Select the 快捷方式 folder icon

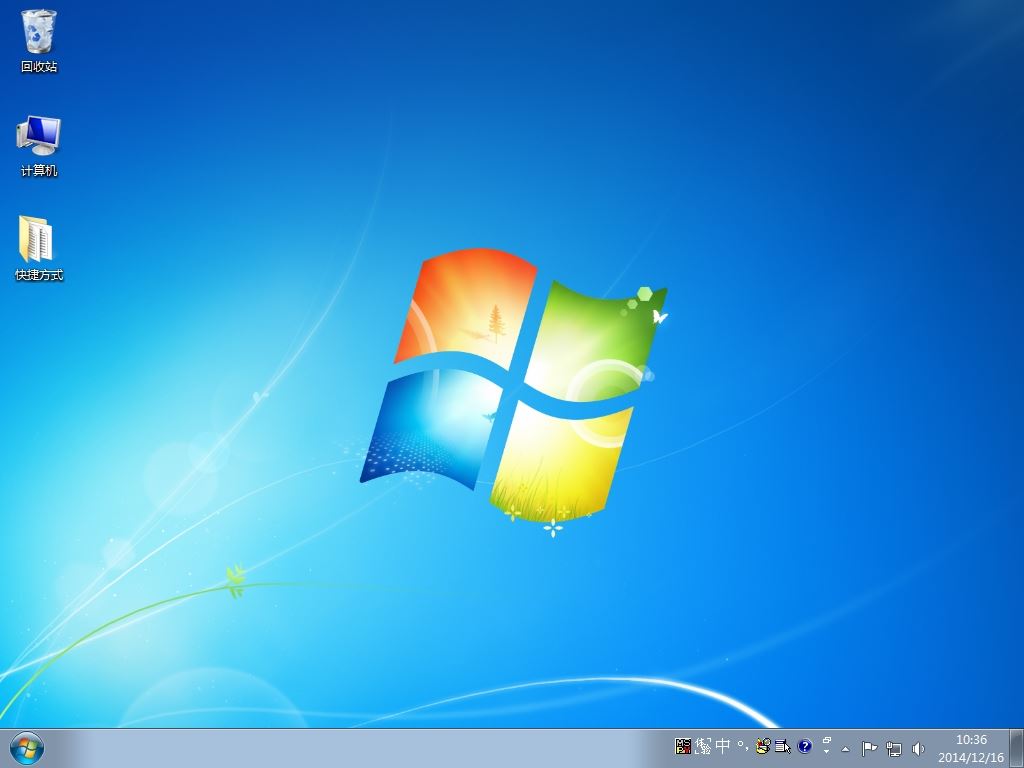pos(39,248)
